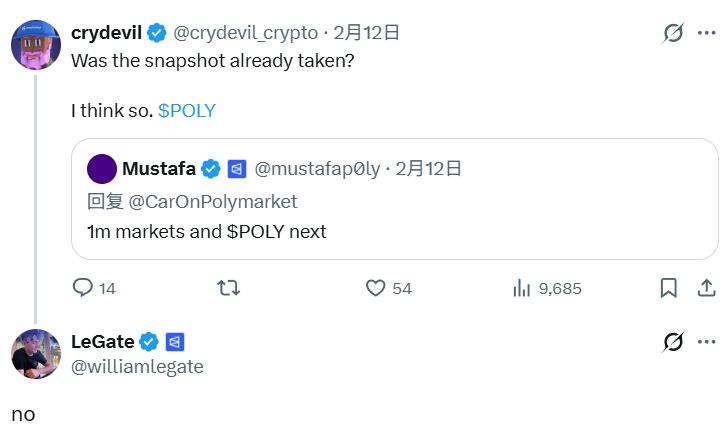Click LeGate's blue verified checkmark
Image resolution: width=722 pixels, height=439 pixels.
coord(149,342)
